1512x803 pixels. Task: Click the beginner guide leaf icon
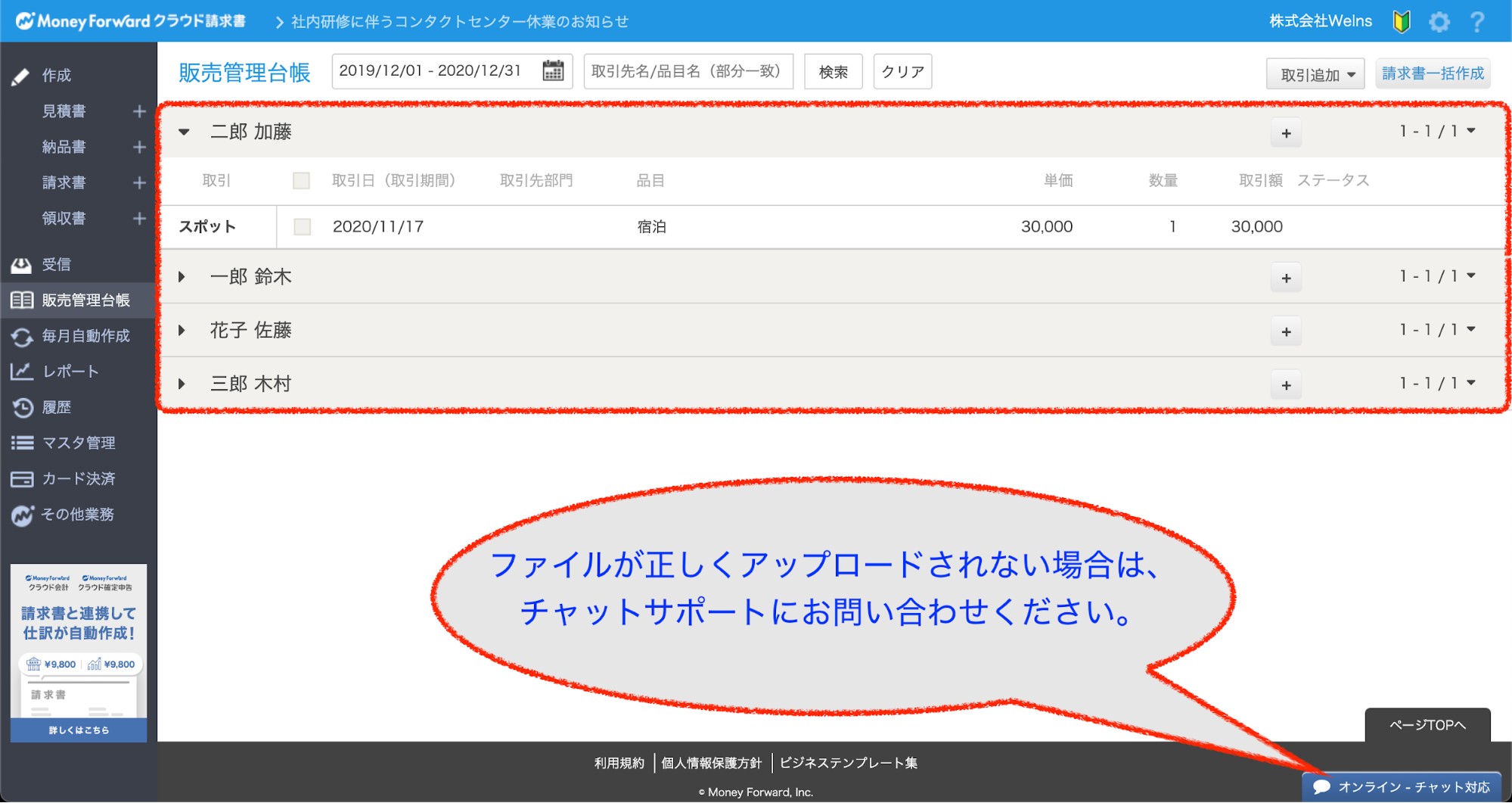pyautogui.click(x=1402, y=21)
